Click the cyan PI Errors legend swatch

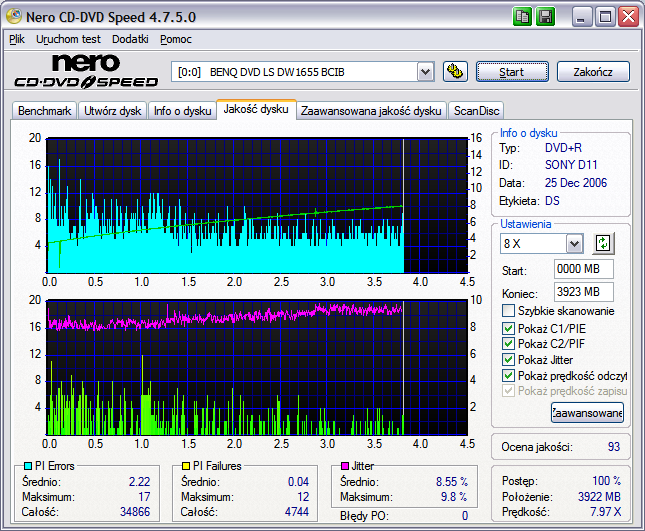pos(28,466)
